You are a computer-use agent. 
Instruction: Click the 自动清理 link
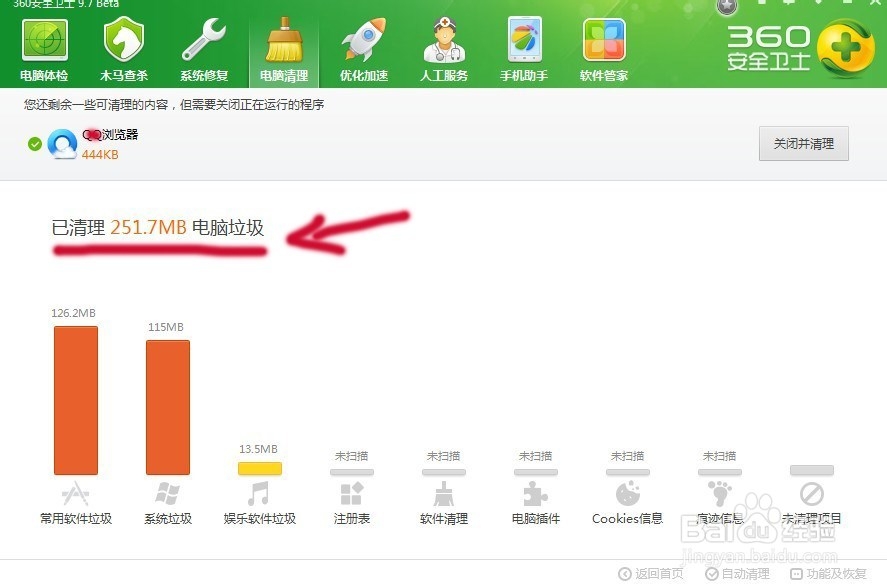738,574
